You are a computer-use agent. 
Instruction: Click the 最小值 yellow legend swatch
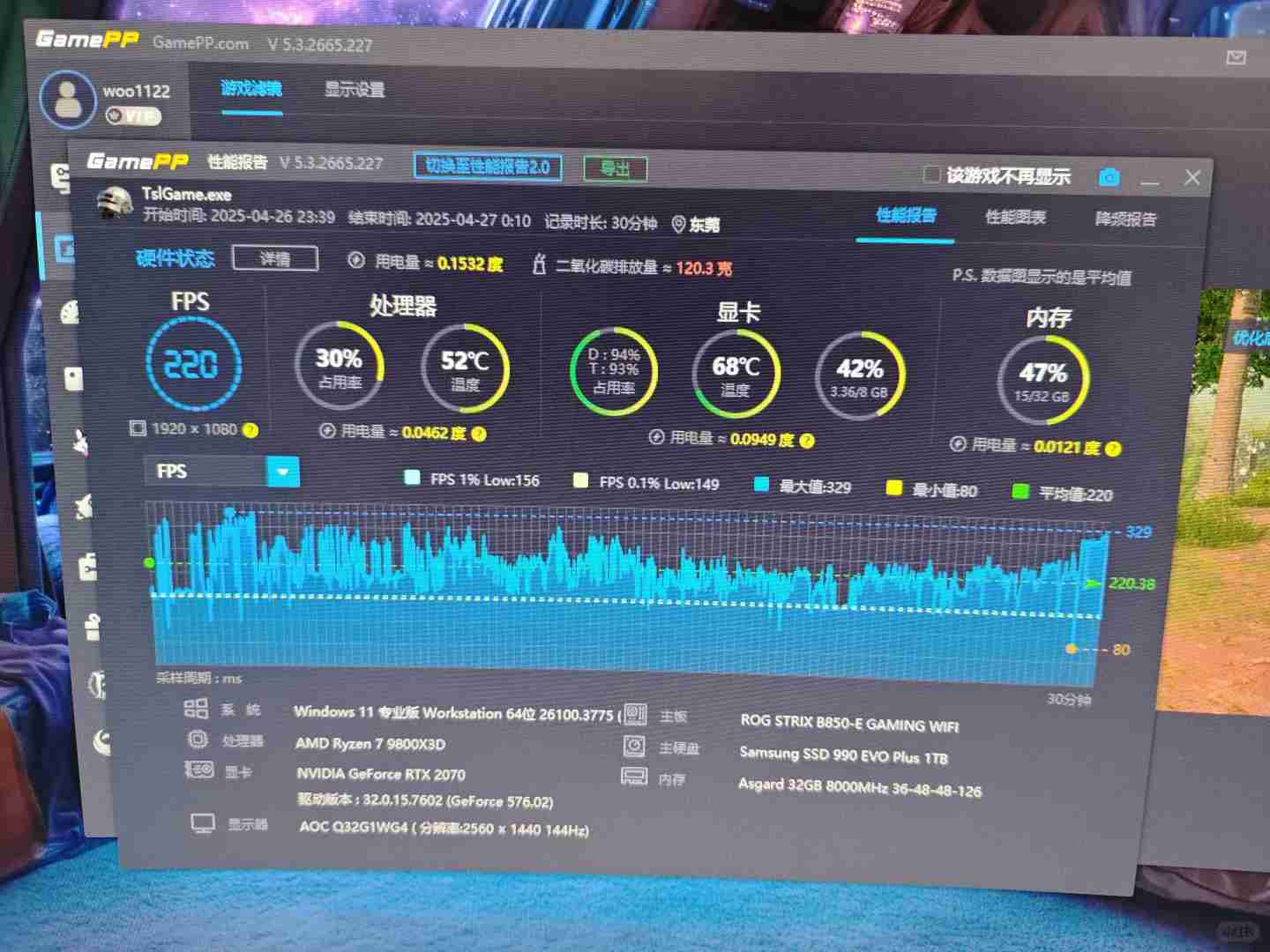pyautogui.click(x=893, y=487)
